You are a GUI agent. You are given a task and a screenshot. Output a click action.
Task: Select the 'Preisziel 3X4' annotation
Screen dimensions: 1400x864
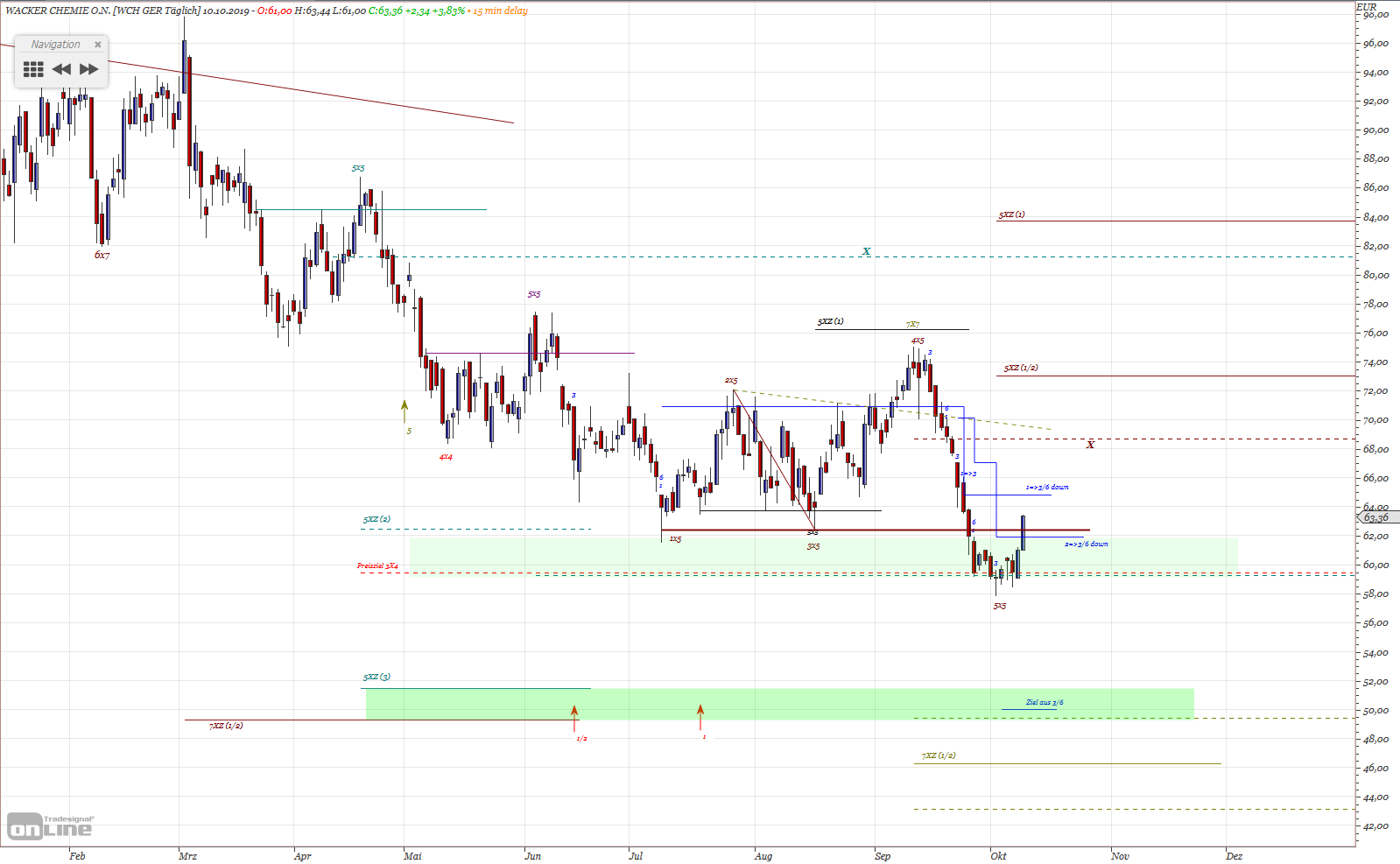click(377, 566)
